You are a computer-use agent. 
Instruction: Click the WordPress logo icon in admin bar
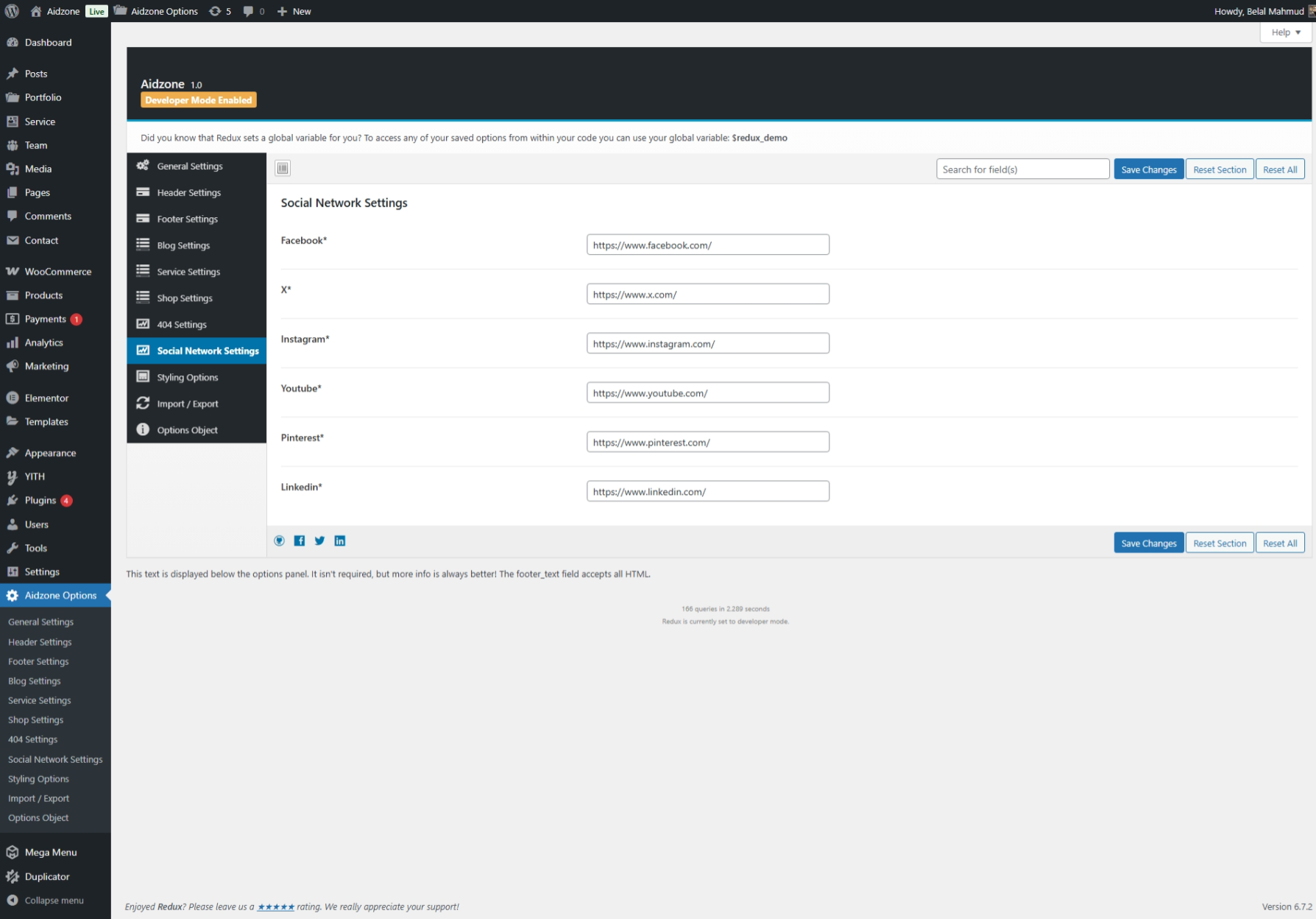[12, 11]
